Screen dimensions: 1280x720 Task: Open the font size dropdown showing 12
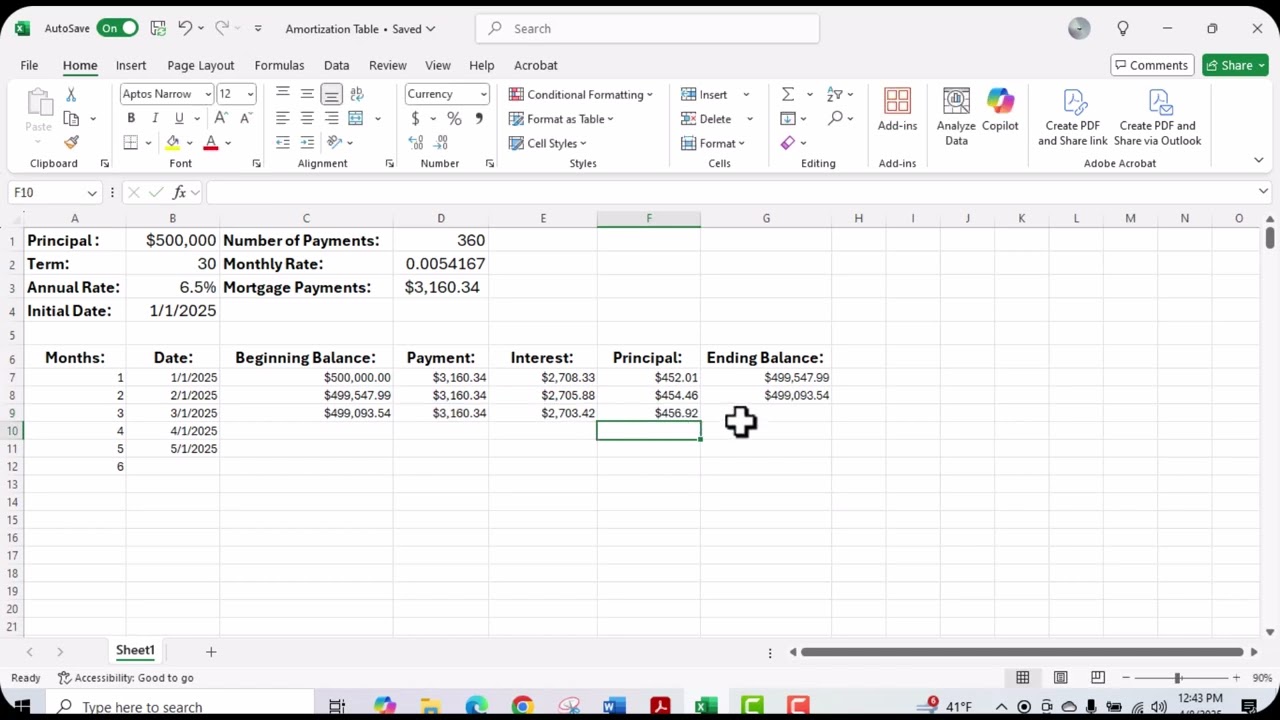[x=250, y=94]
